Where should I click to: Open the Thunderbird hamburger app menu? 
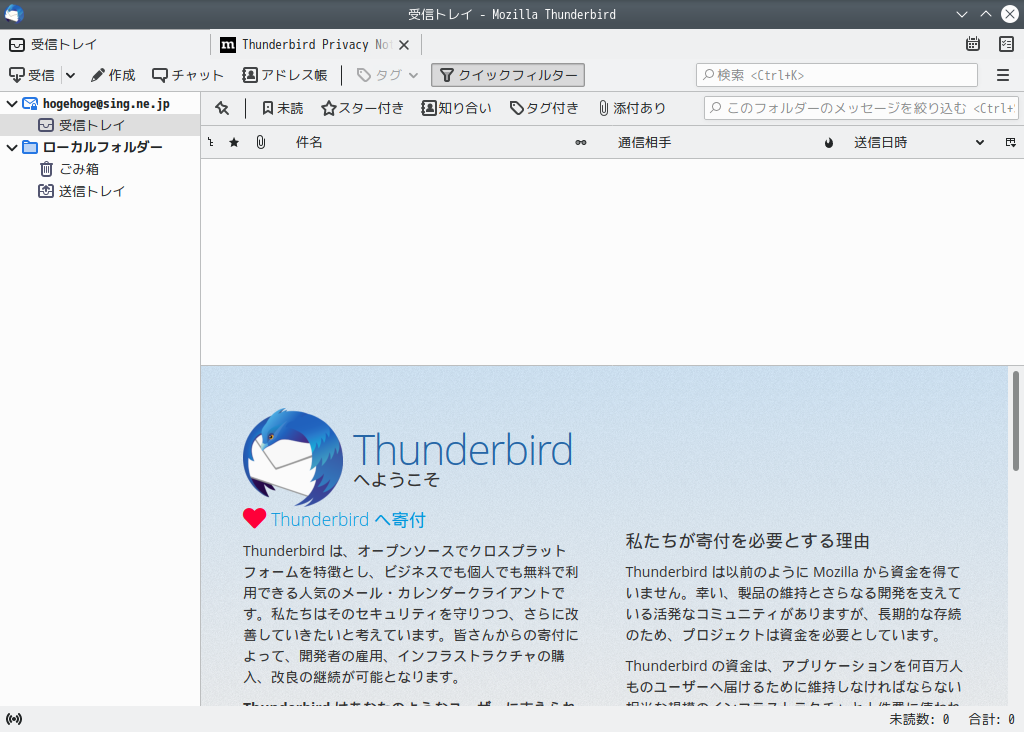pyautogui.click(x=1003, y=75)
